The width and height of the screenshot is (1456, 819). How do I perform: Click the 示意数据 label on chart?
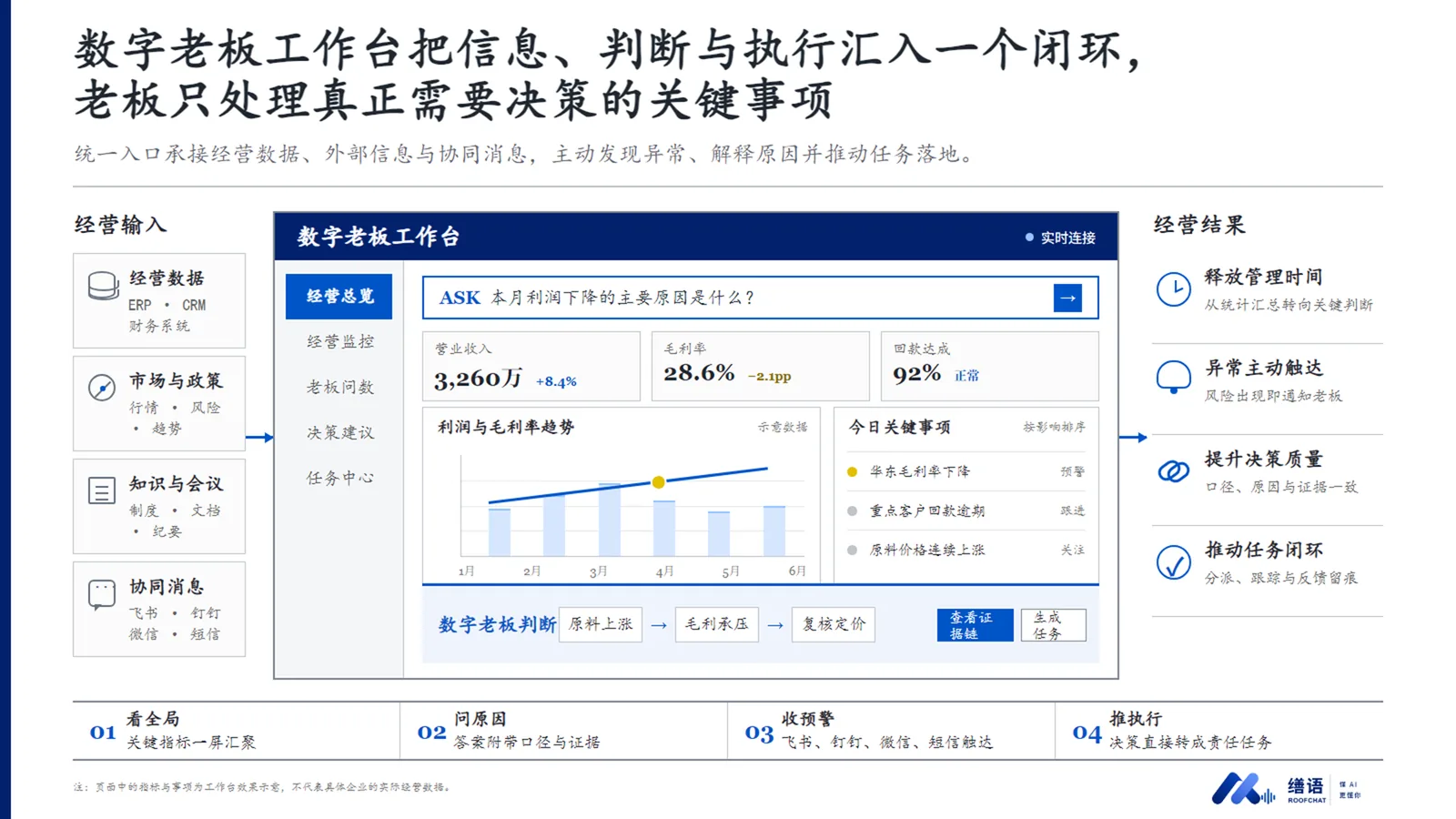783,427
